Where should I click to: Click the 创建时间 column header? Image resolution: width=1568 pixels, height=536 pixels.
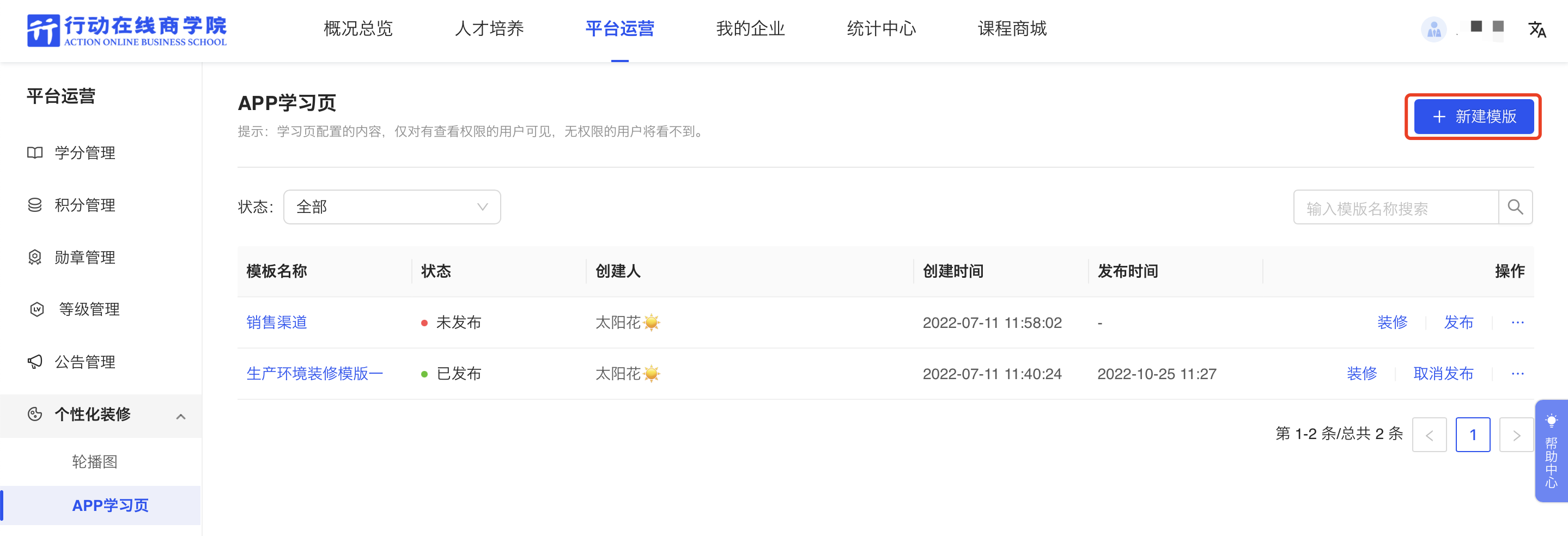(x=952, y=271)
